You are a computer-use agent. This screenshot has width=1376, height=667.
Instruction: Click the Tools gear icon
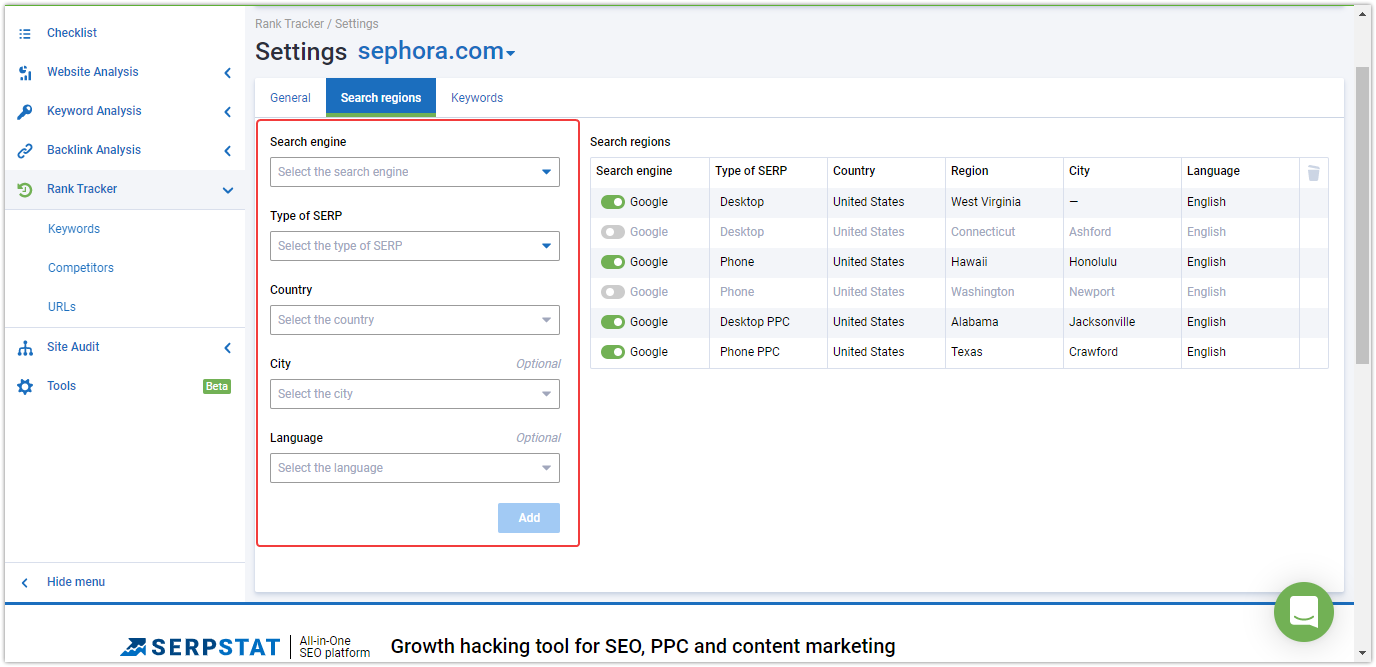click(25, 387)
